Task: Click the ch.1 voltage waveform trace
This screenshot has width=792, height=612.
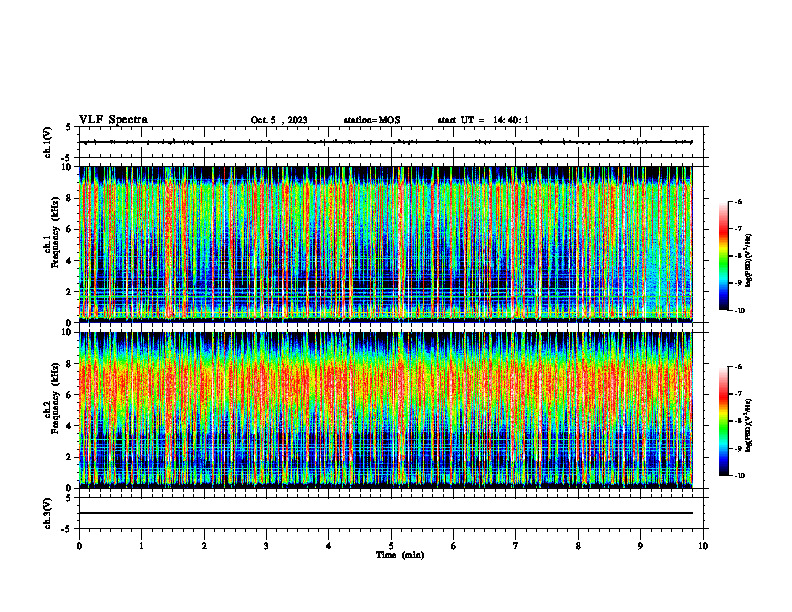Action: pyautogui.click(x=385, y=142)
